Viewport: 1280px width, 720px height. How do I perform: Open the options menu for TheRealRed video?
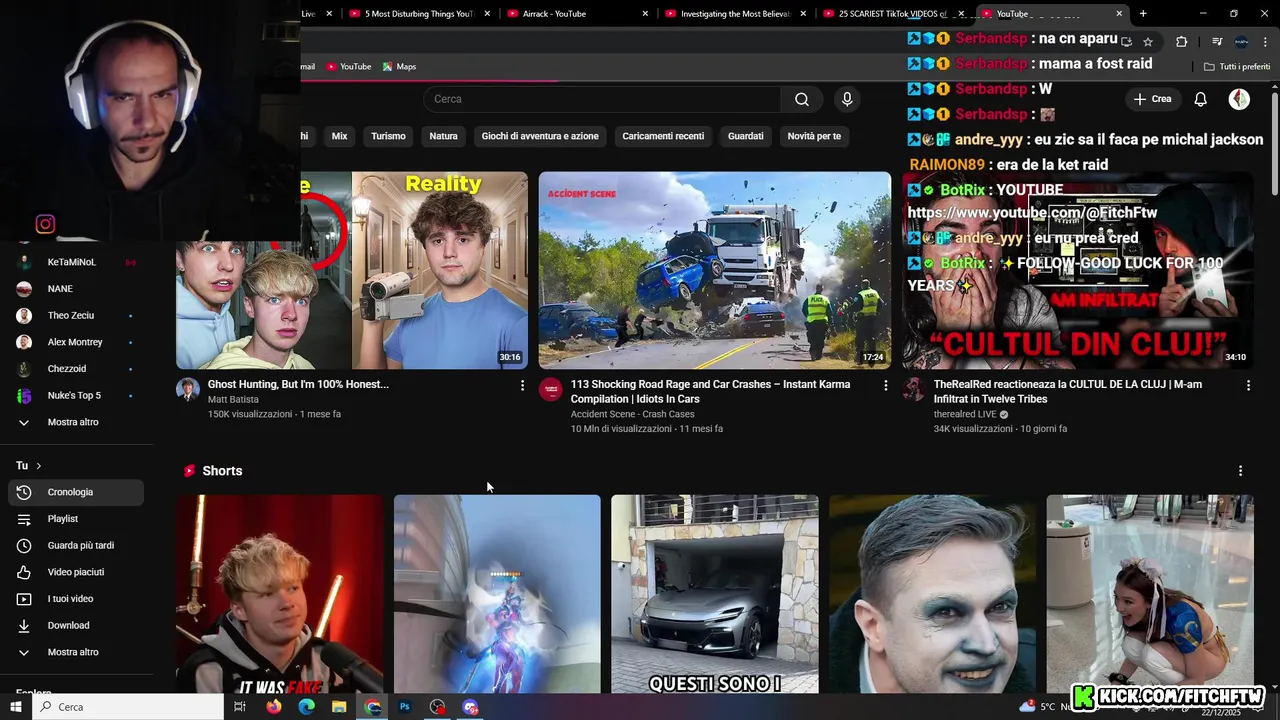[x=1248, y=385]
